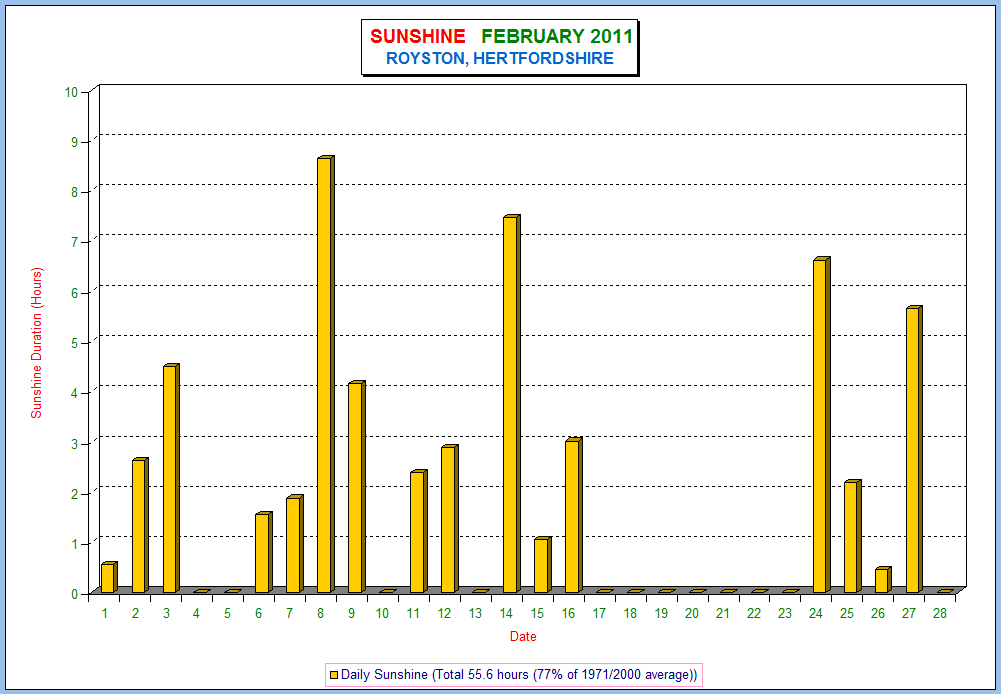1001x694 pixels.
Task: Click the Date axis label
Action: pyautogui.click(x=523, y=637)
